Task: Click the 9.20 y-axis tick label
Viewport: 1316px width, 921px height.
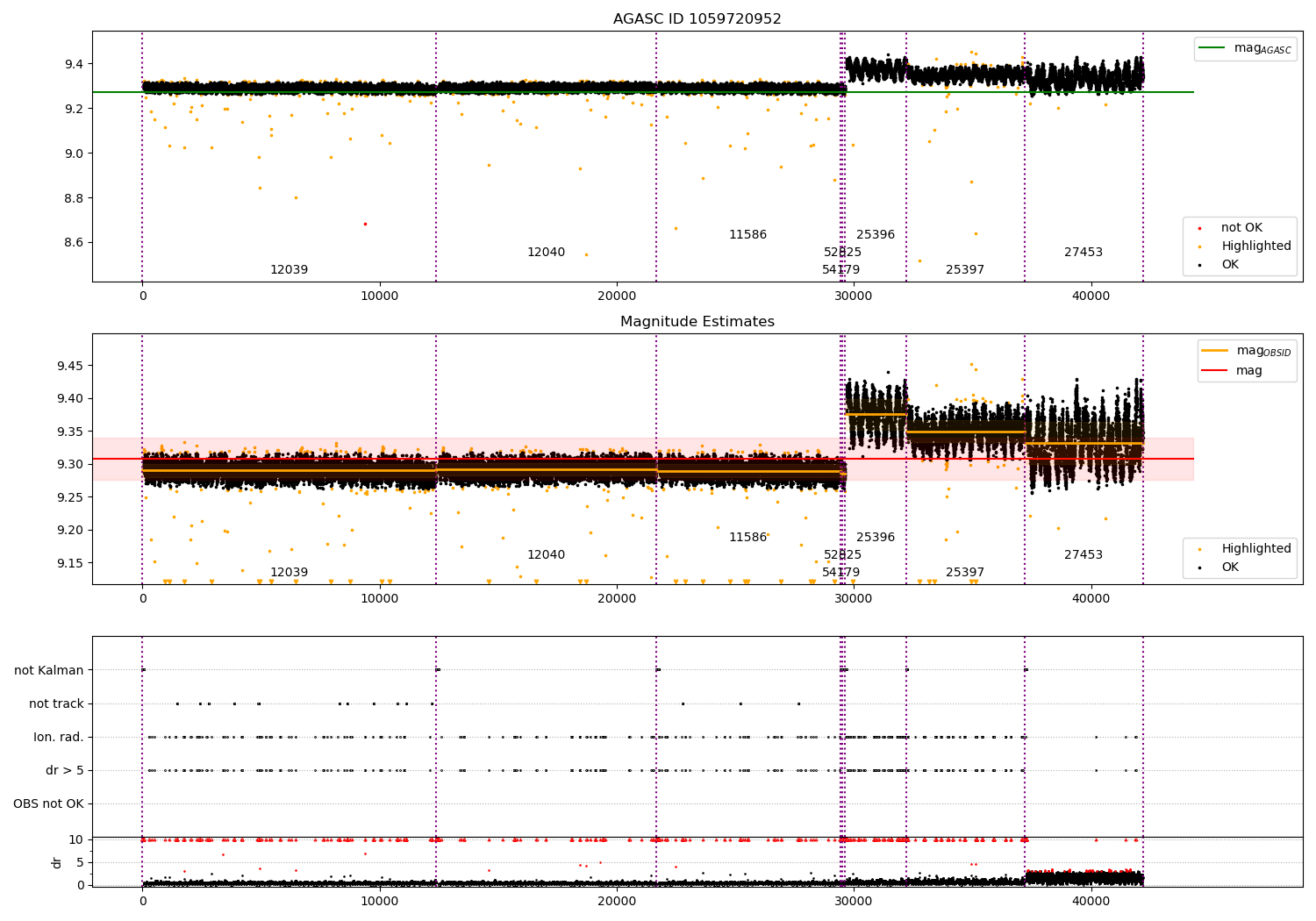Action: click(x=70, y=530)
